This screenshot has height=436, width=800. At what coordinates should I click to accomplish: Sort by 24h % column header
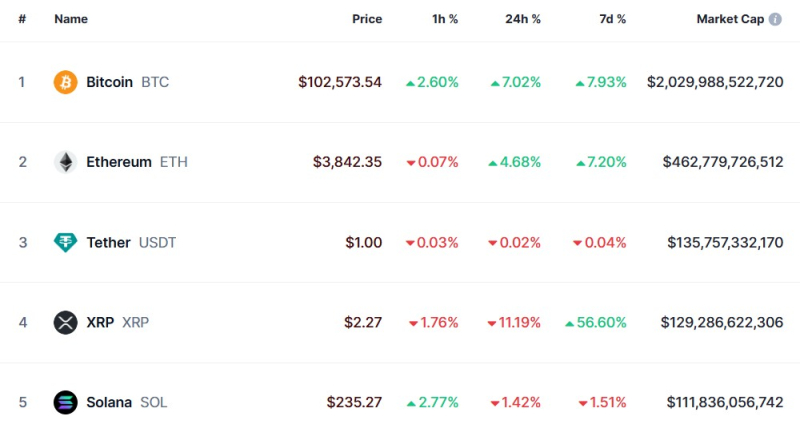pyautogui.click(x=522, y=19)
